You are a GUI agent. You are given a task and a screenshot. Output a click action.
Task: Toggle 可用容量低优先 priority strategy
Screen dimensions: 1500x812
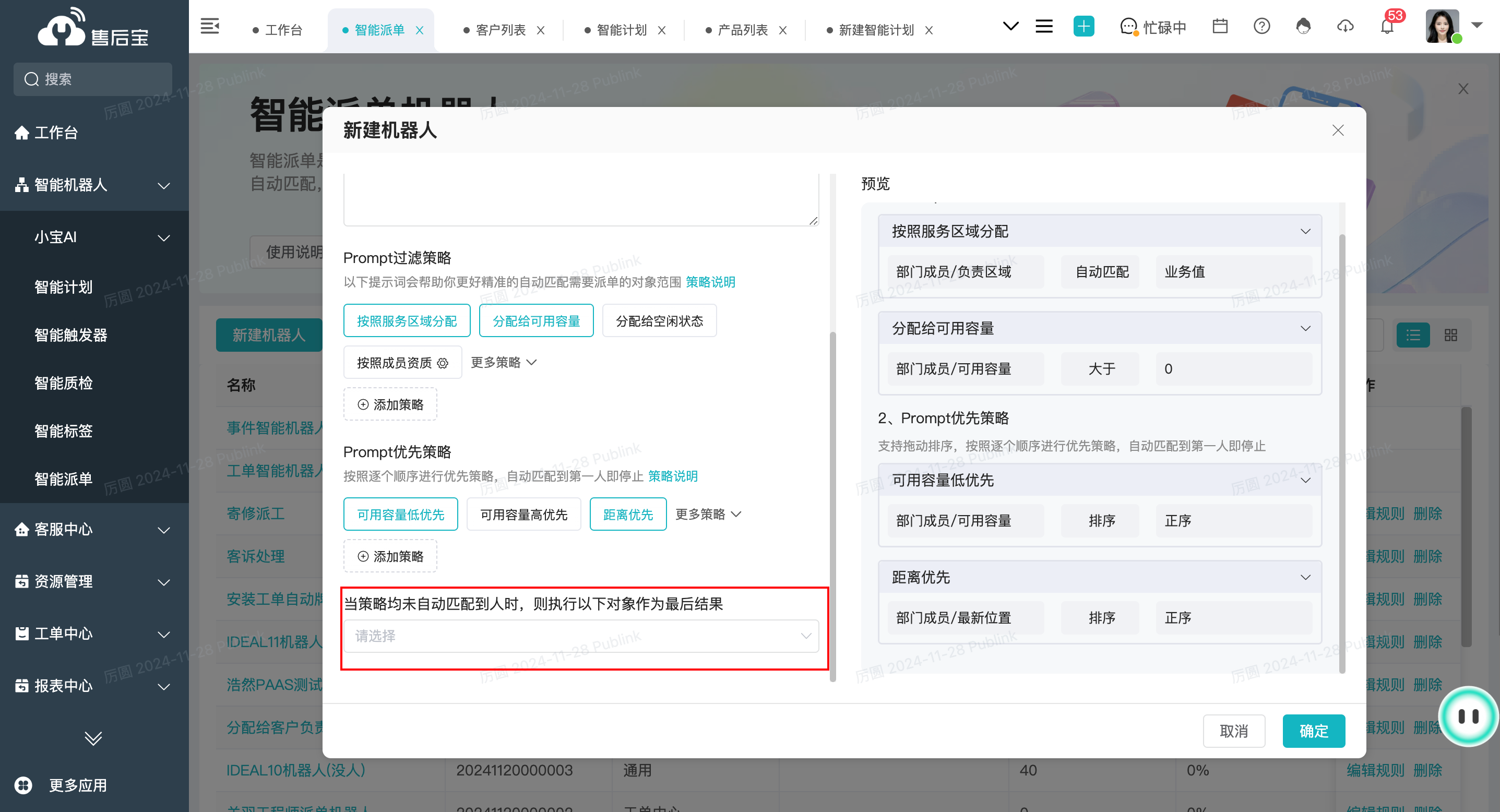coord(401,515)
